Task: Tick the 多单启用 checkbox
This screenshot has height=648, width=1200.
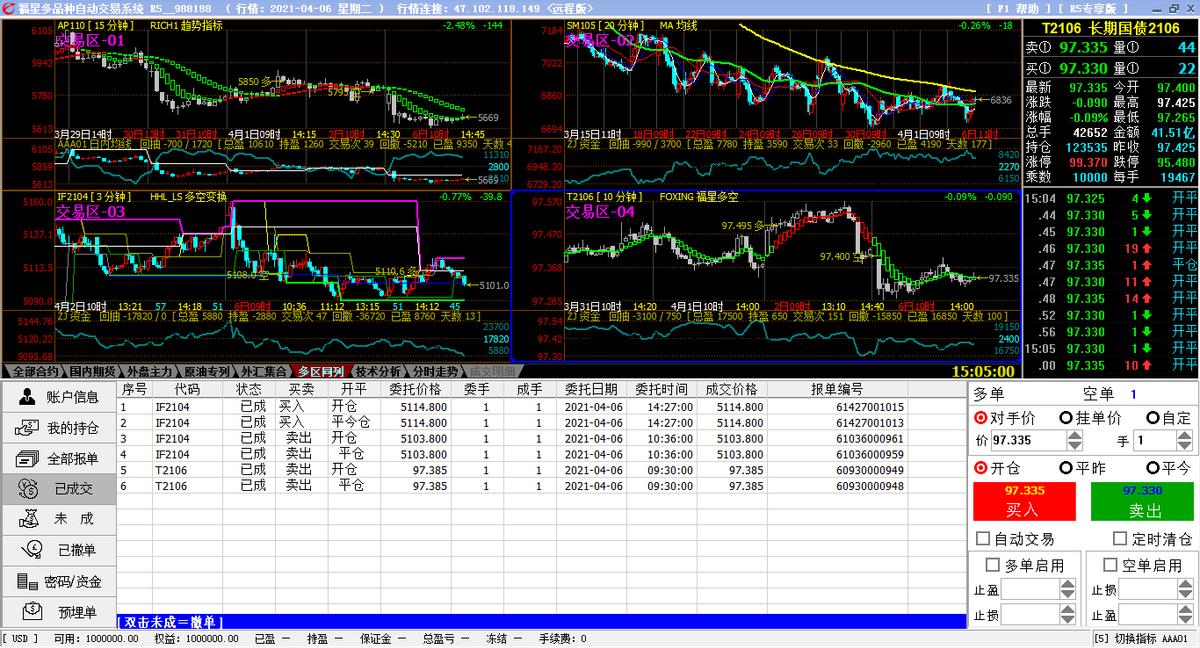Action: [x=1025, y=565]
